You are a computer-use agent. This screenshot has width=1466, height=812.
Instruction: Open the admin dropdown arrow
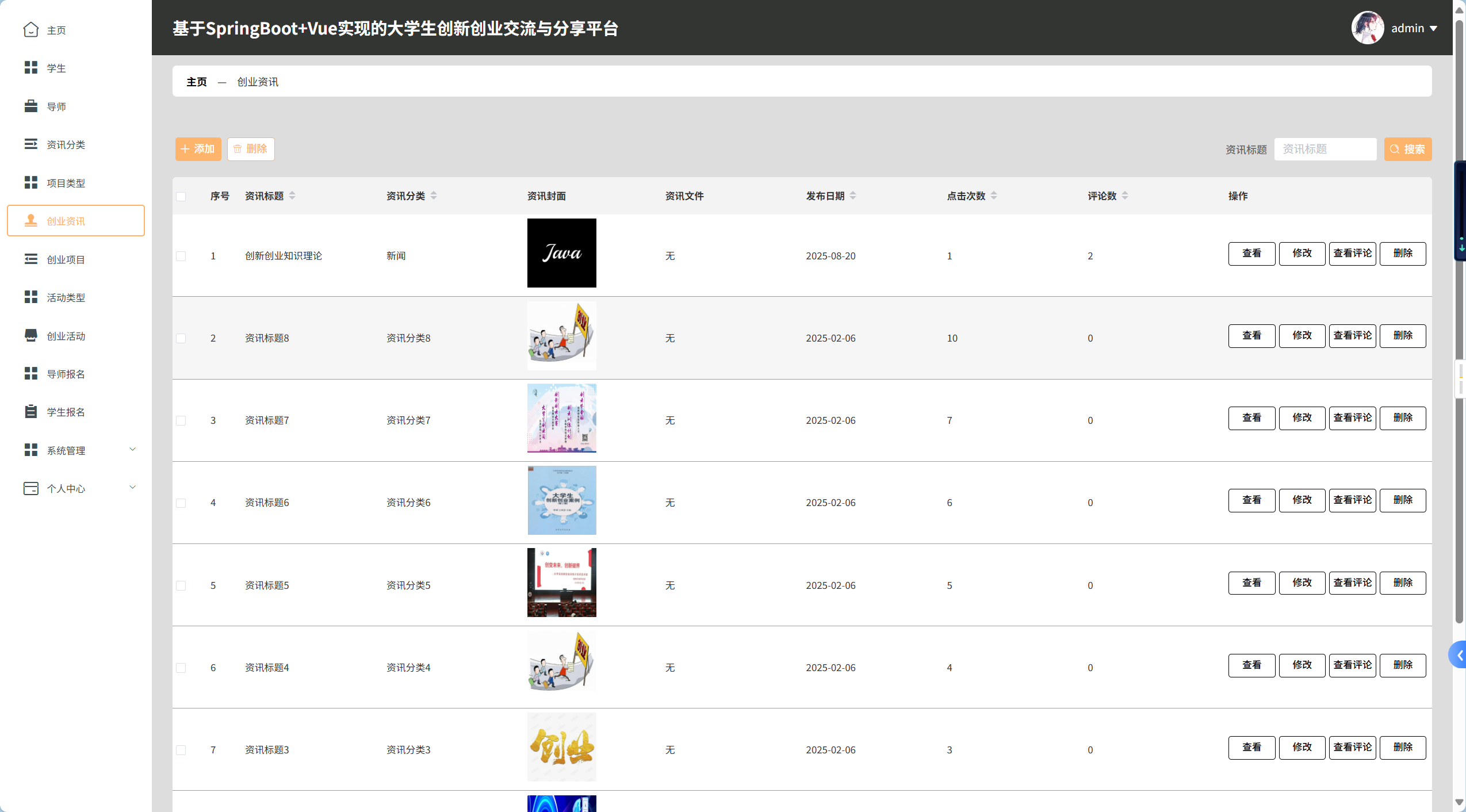(1434, 28)
